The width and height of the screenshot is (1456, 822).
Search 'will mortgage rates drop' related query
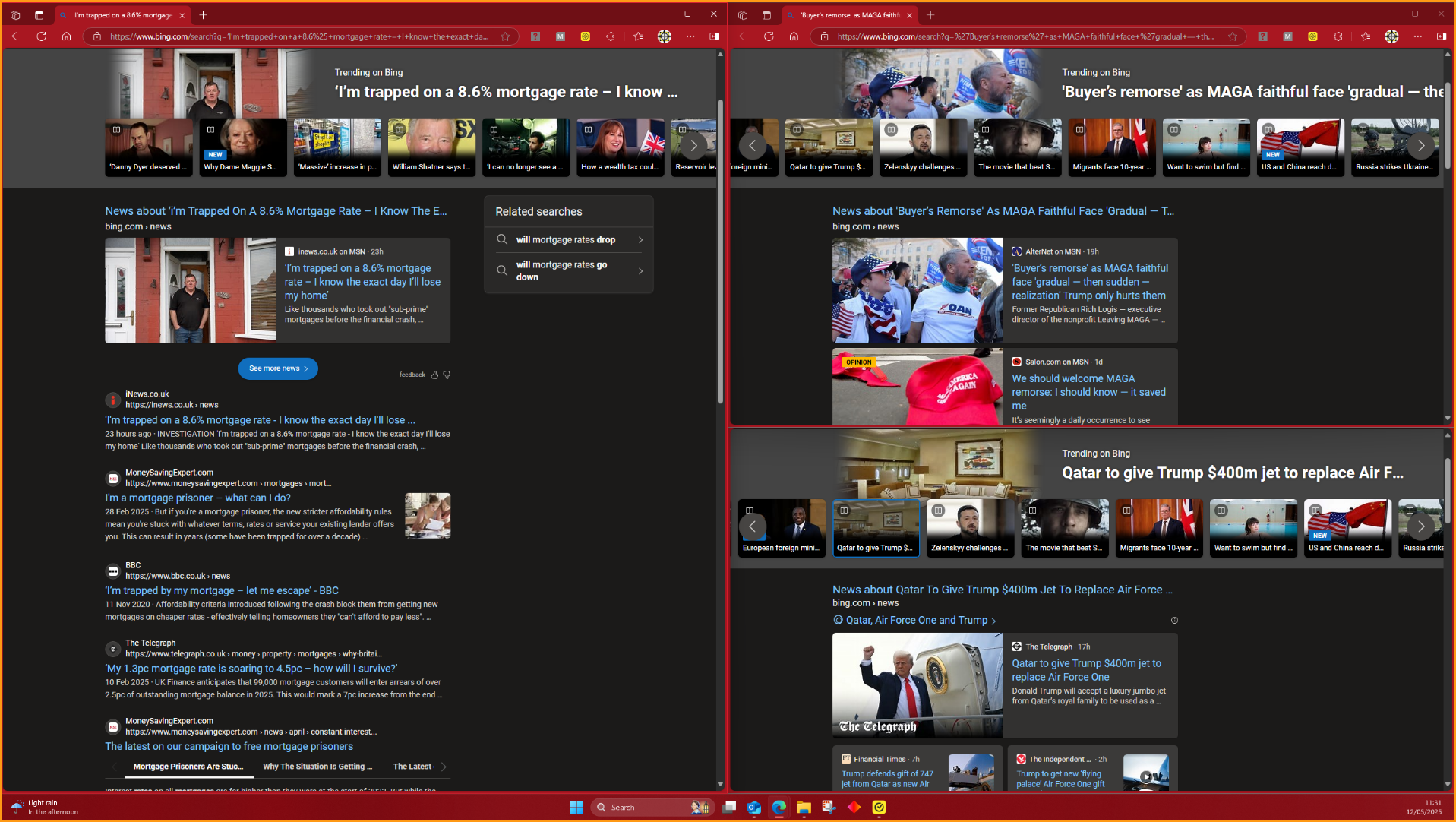pos(569,240)
